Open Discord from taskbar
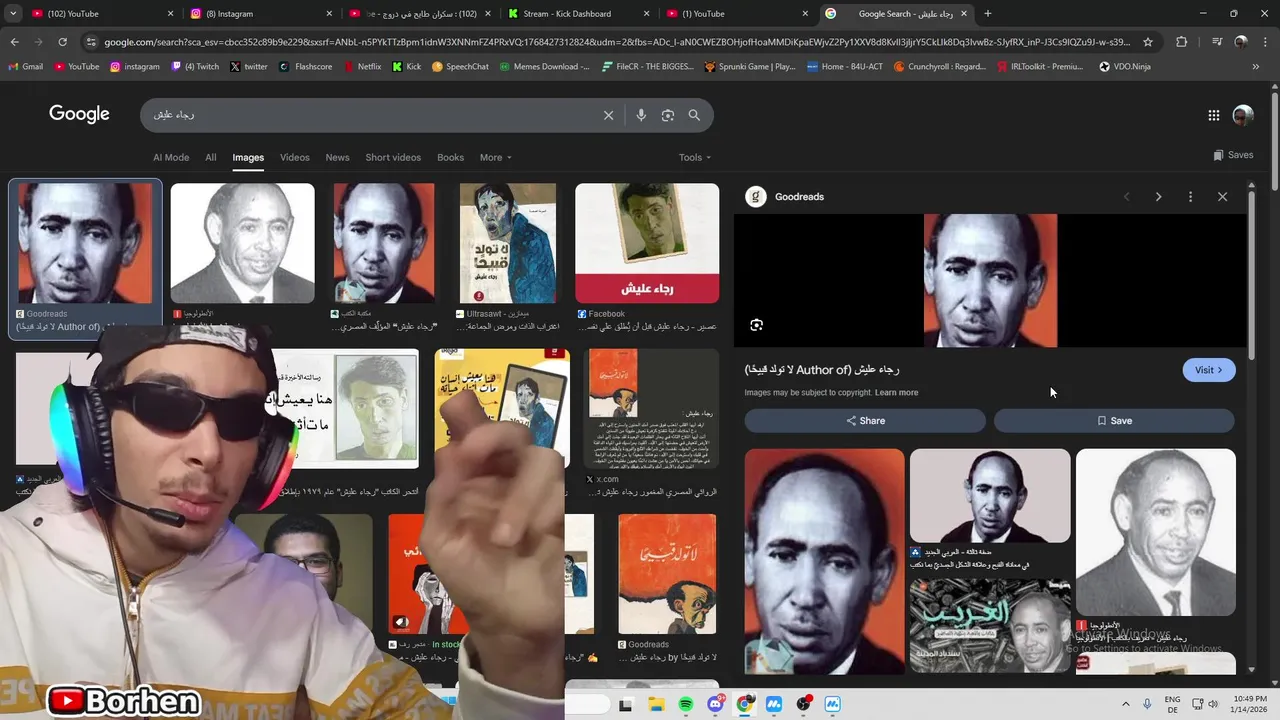This screenshot has width=1280, height=720. [716, 705]
